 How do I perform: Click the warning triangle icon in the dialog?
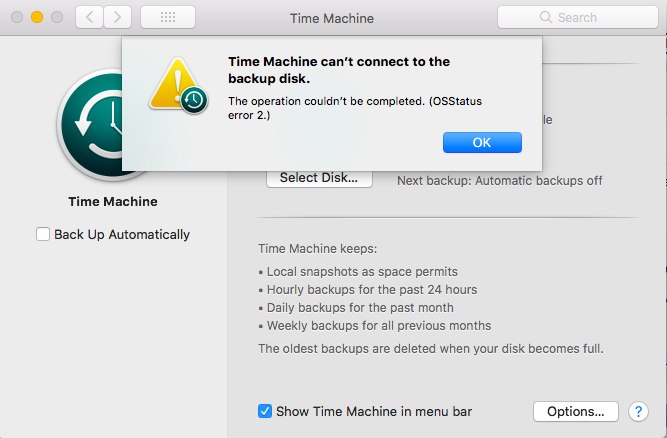tap(179, 85)
